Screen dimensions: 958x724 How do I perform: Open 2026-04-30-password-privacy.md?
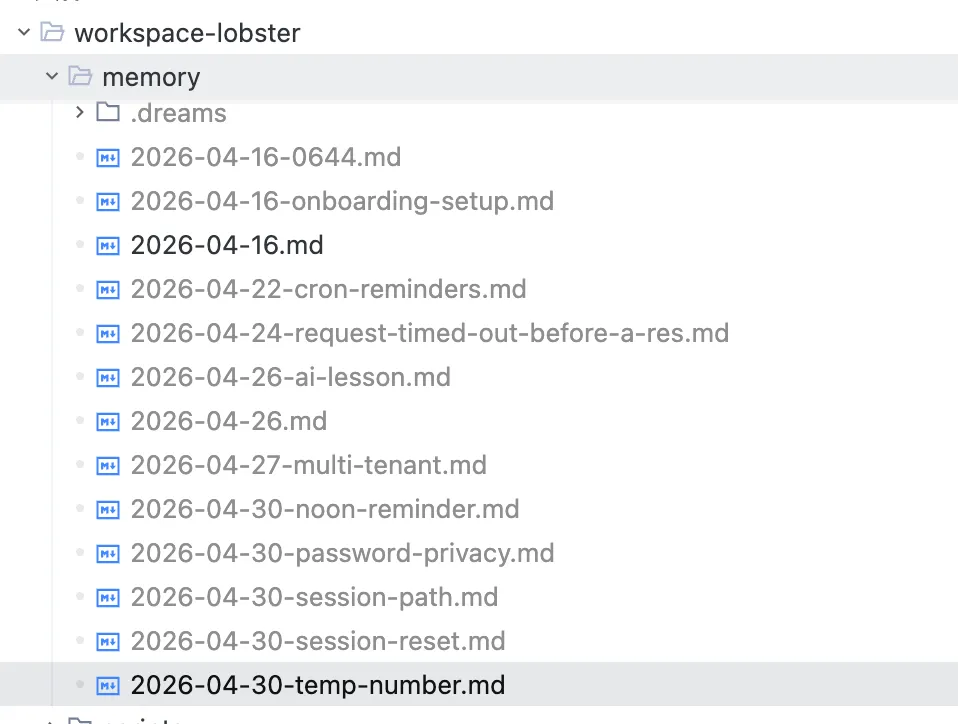click(x=342, y=554)
